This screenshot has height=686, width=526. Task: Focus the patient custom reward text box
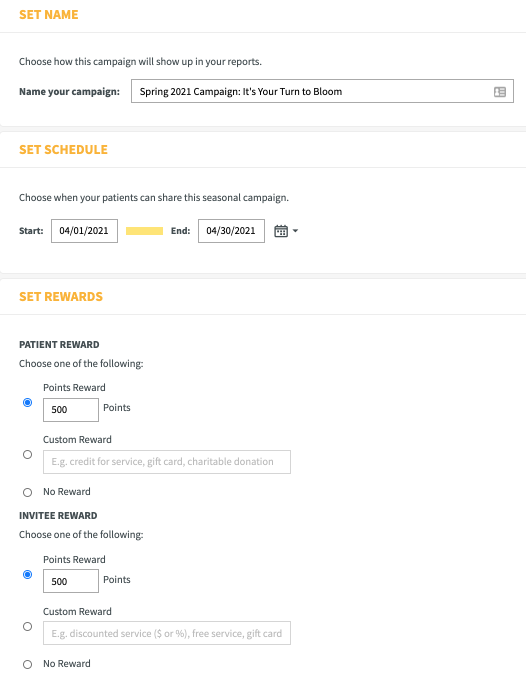coord(167,462)
